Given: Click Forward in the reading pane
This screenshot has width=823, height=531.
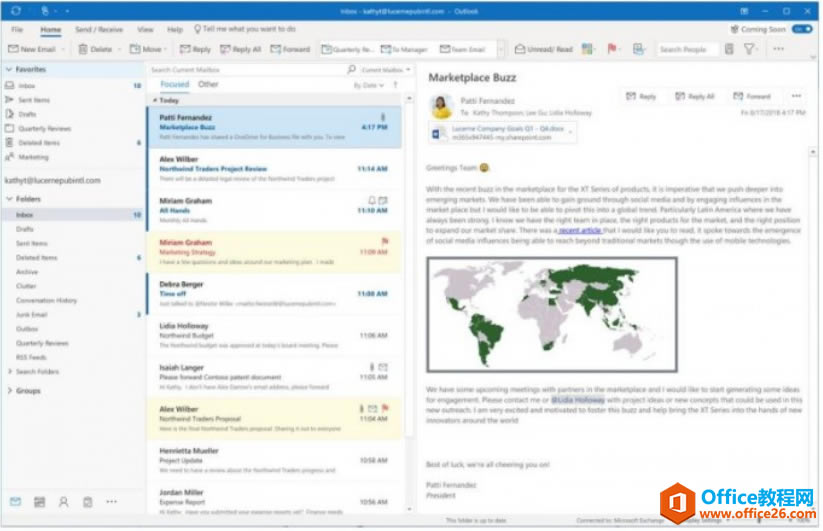Looking at the screenshot, I should point(752,97).
